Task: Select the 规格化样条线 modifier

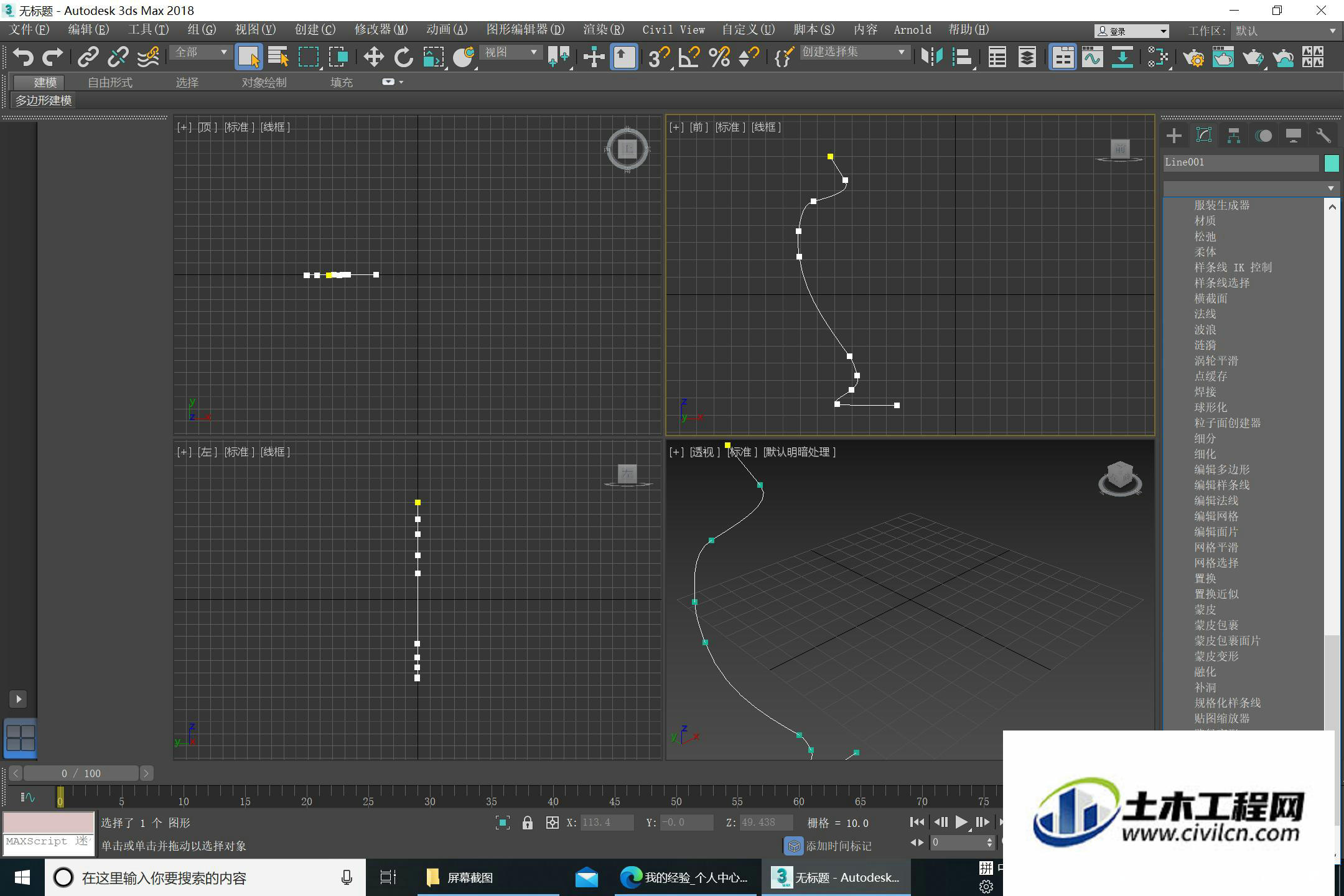Action: pyautogui.click(x=1227, y=702)
